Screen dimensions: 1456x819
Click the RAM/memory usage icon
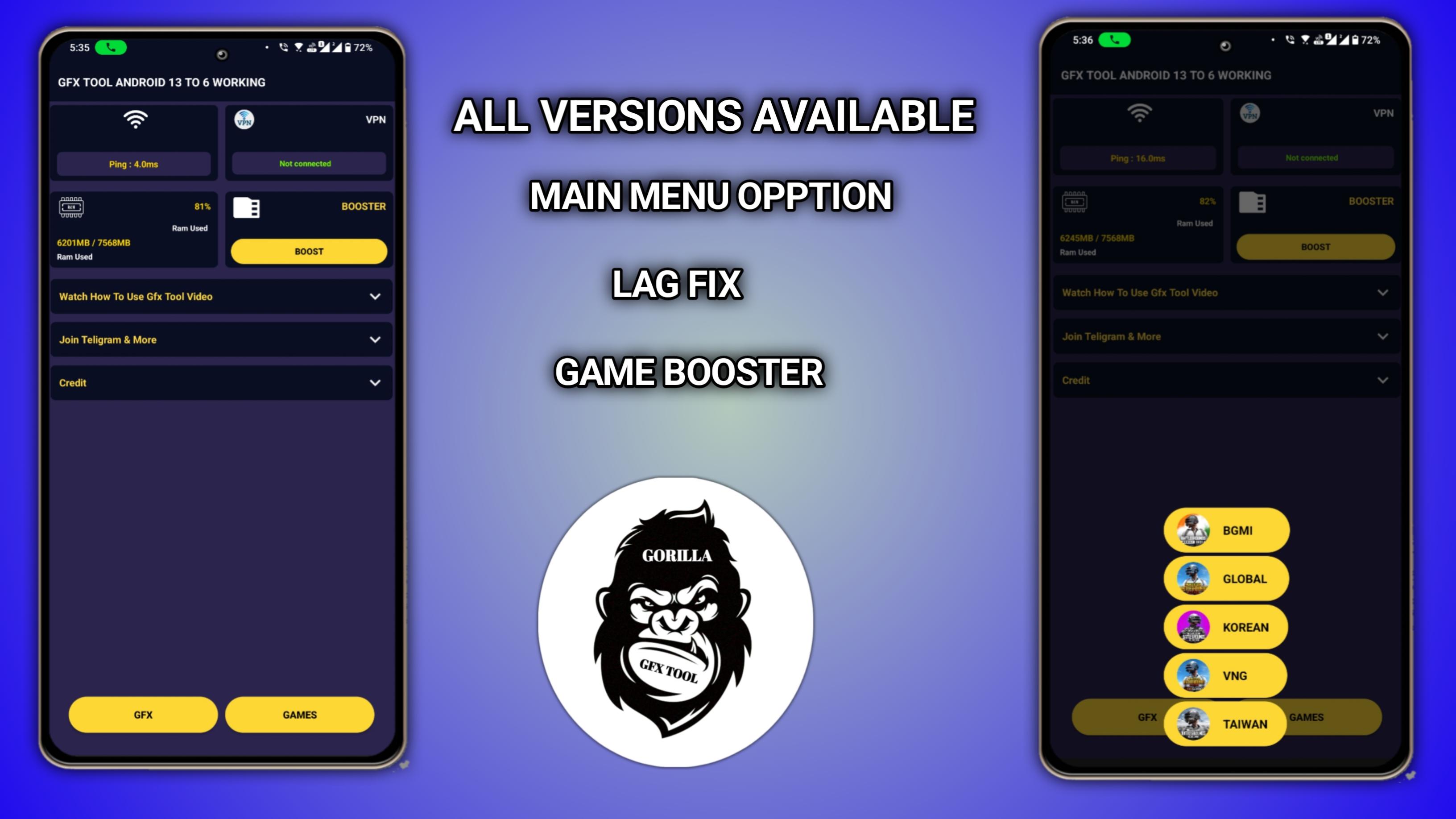pos(71,205)
